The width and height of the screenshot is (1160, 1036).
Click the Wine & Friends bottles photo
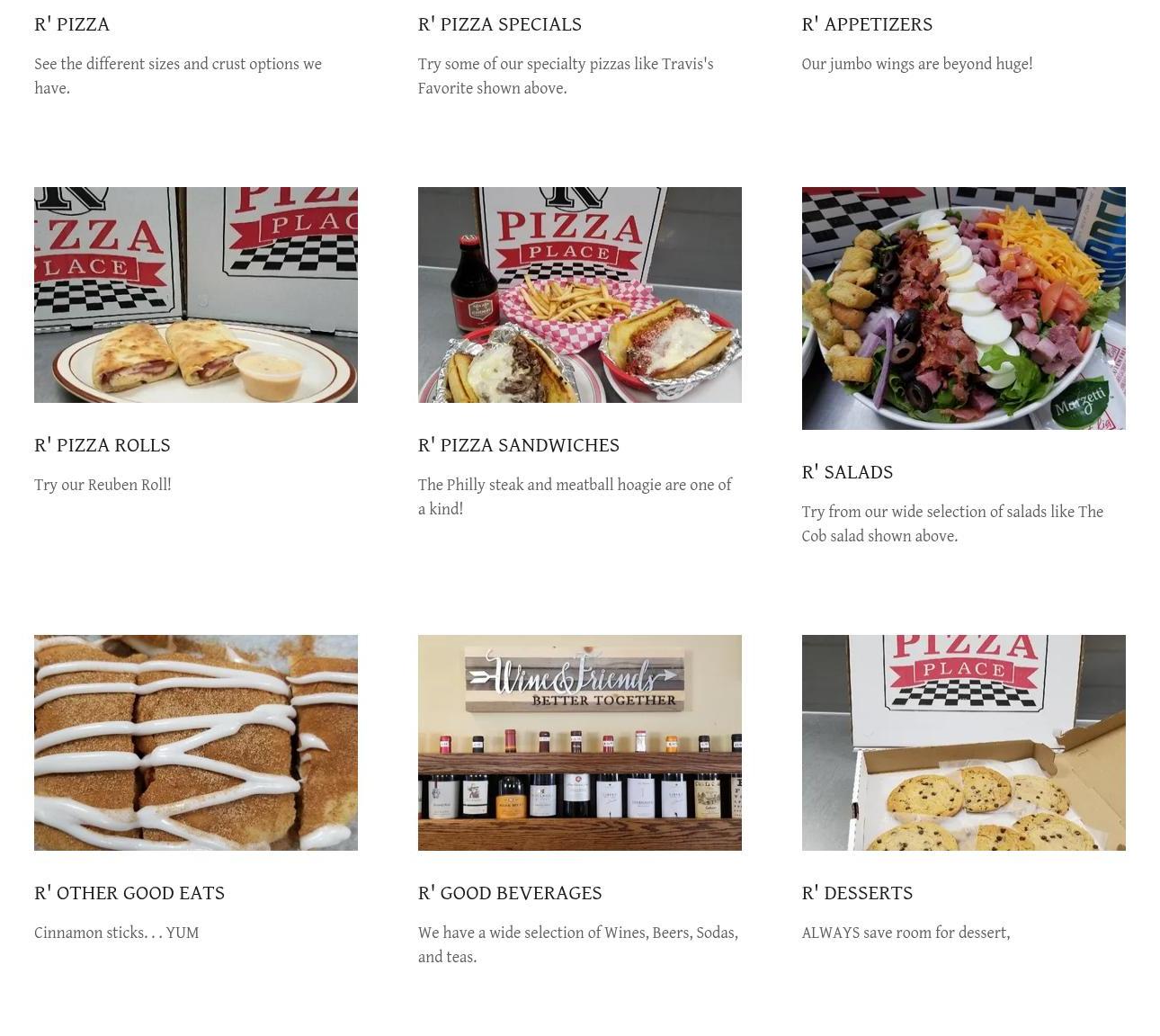tap(580, 743)
